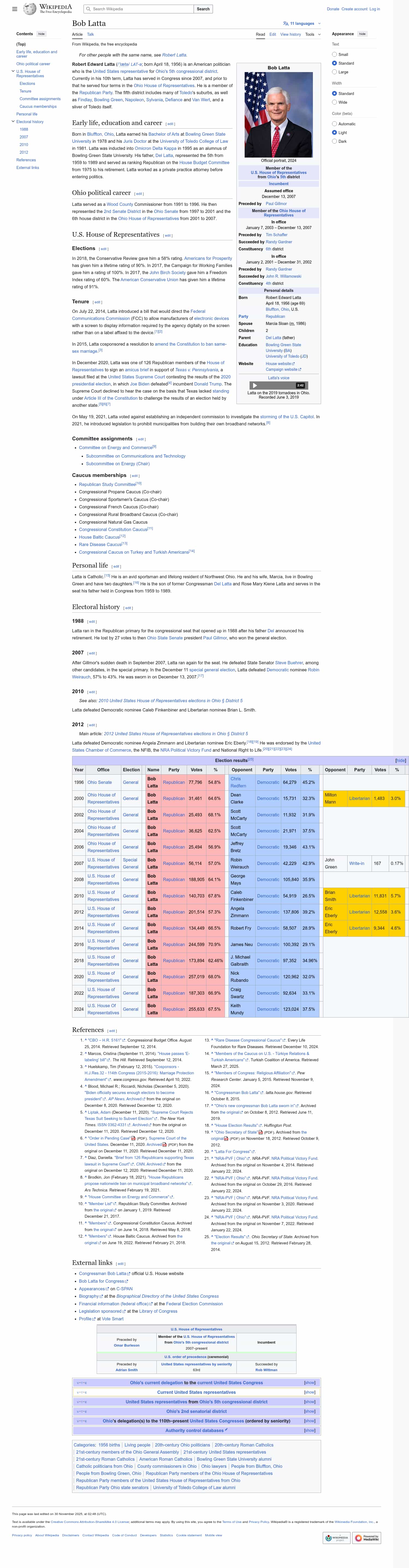
Task: Click the magnifier icon in search box
Action: (88, 9)
